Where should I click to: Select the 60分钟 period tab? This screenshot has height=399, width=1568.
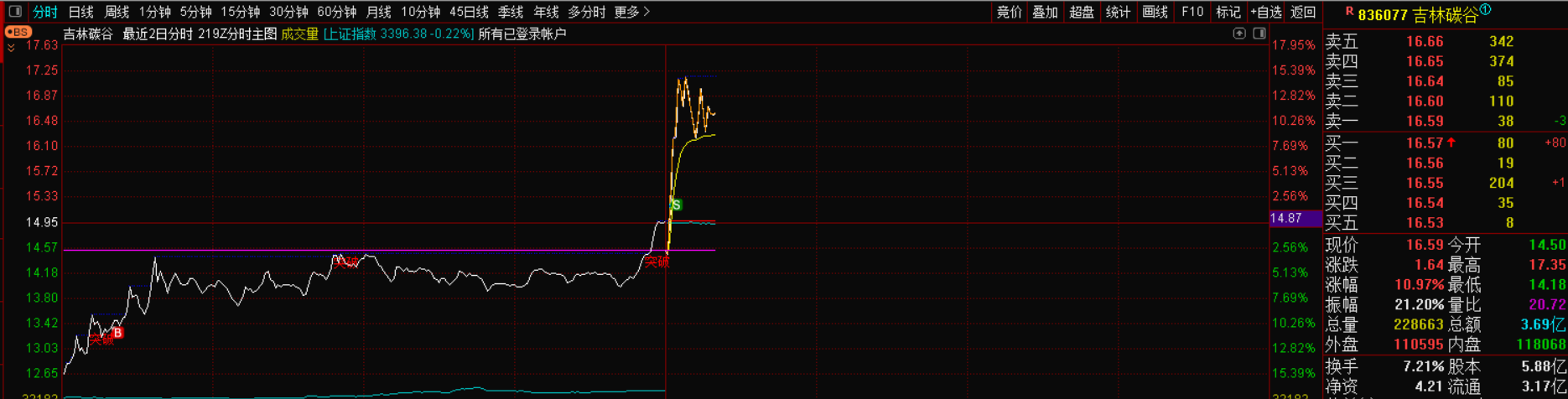point(337,12)
